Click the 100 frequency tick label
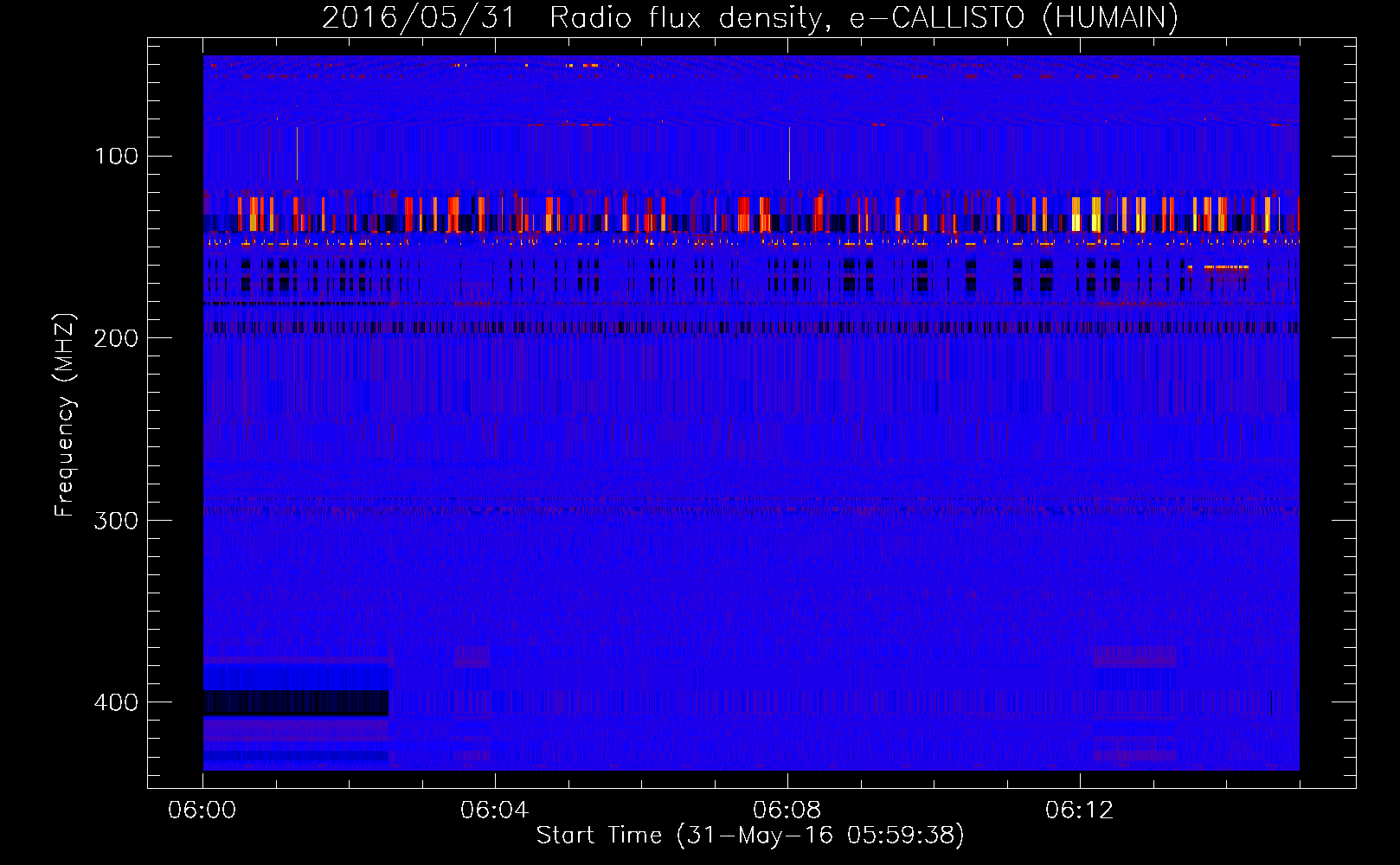 tap(117, 156)
